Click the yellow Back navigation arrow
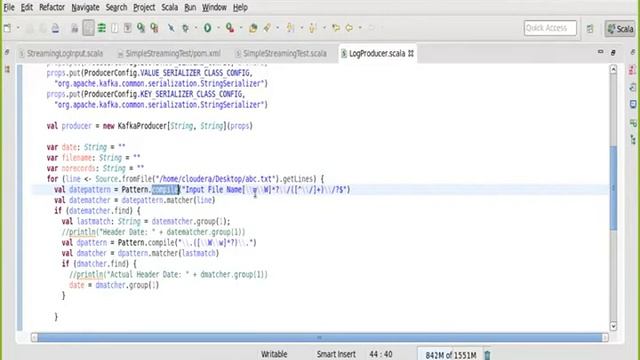This screenshot has width=640, height=360. coord(349,28)
